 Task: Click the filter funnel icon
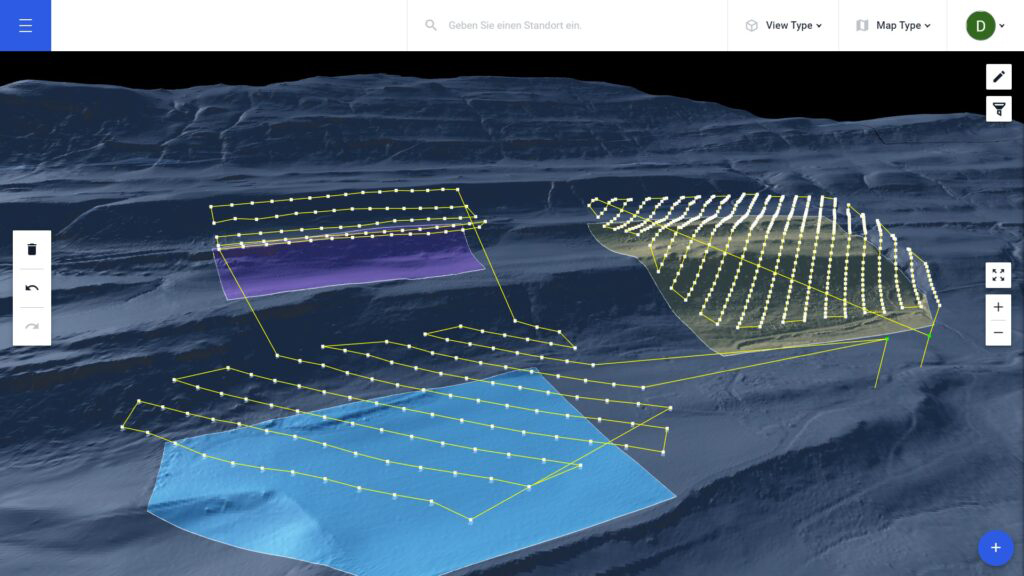point(999,108)
